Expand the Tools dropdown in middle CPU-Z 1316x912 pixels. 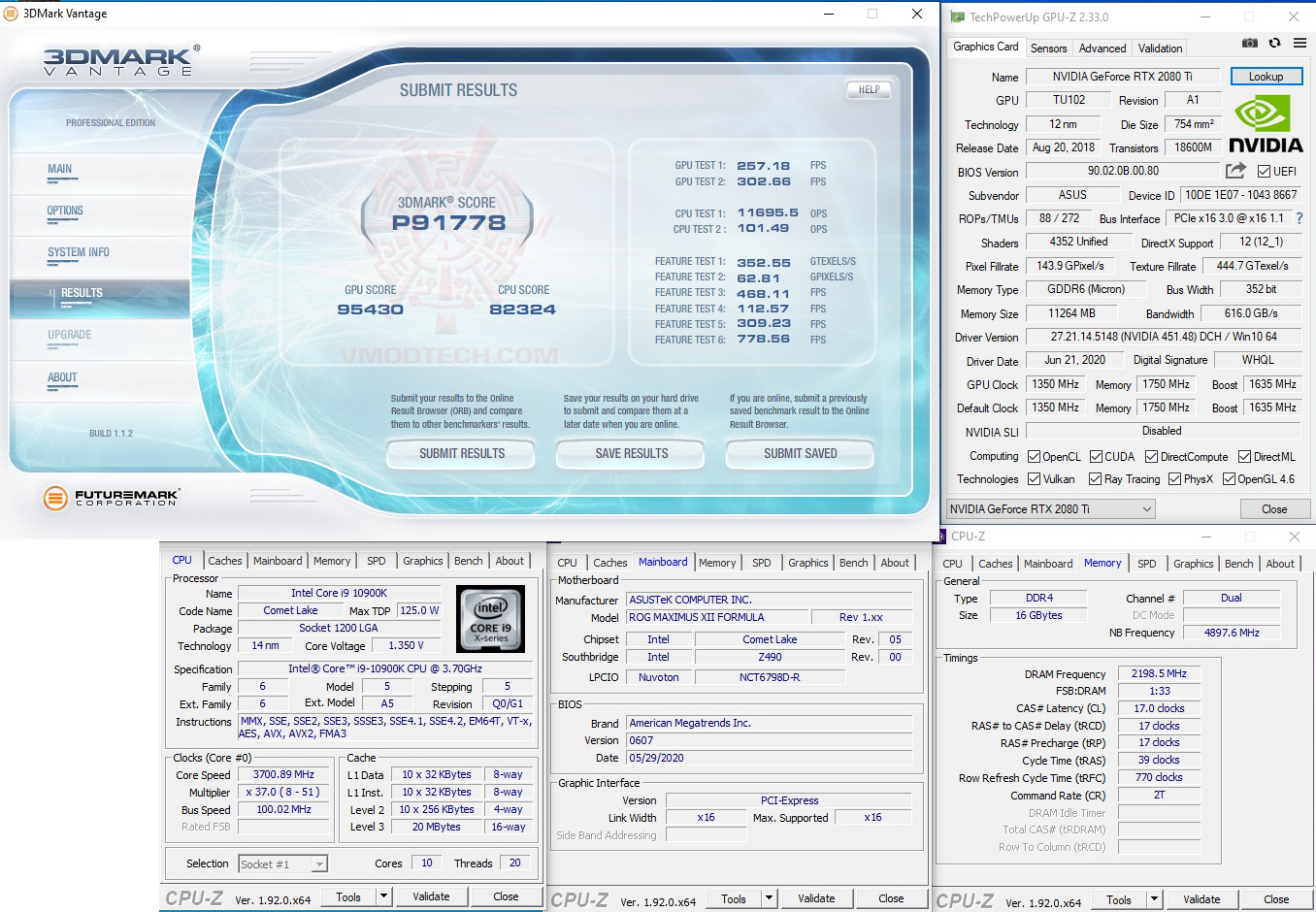pyautogui.click(x=768, y=898)
